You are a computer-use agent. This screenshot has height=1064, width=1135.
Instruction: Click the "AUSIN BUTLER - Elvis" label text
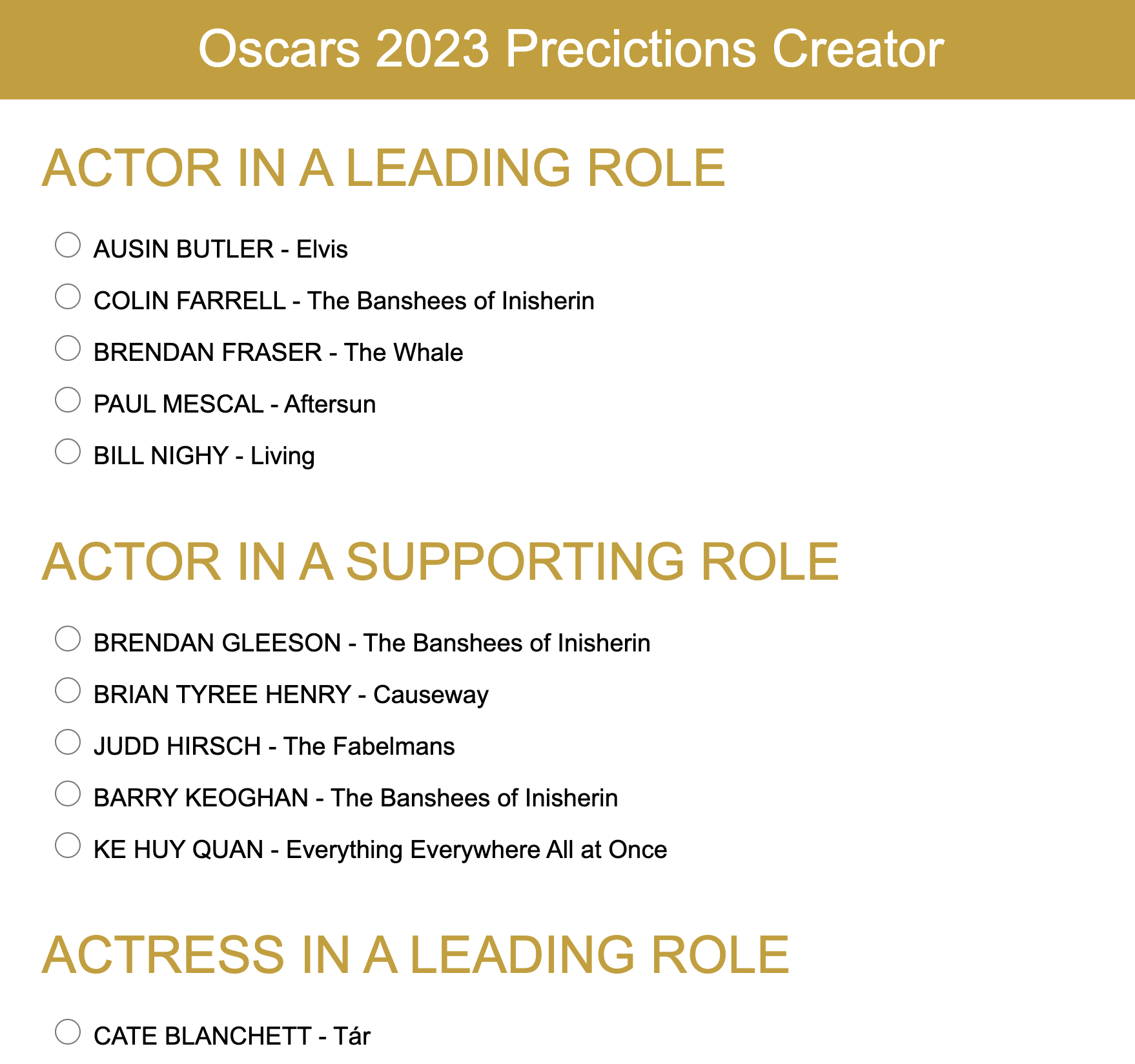220,249
